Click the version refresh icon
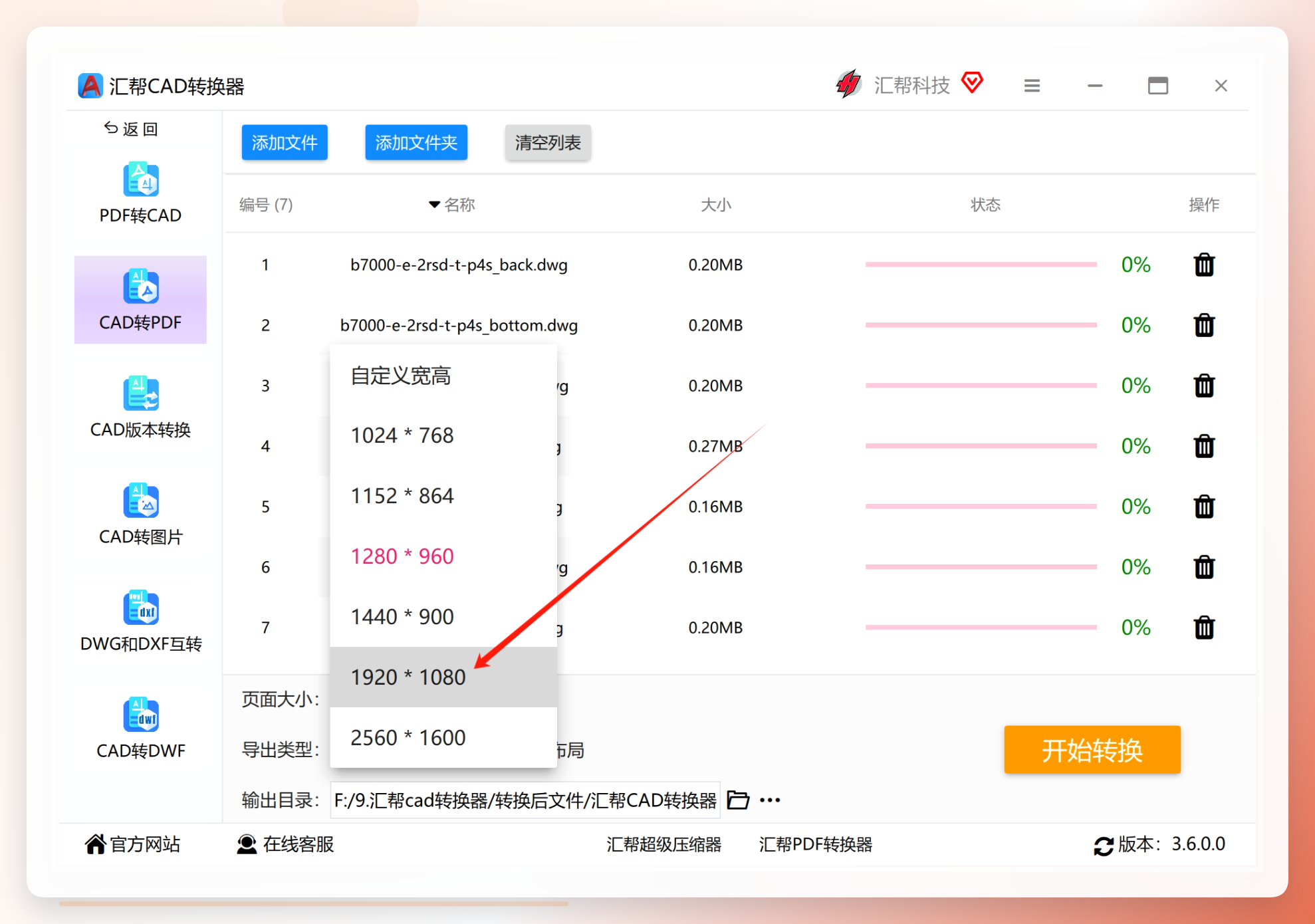The height and width of the screenshot is (924, 1315). click(1104, 846)
